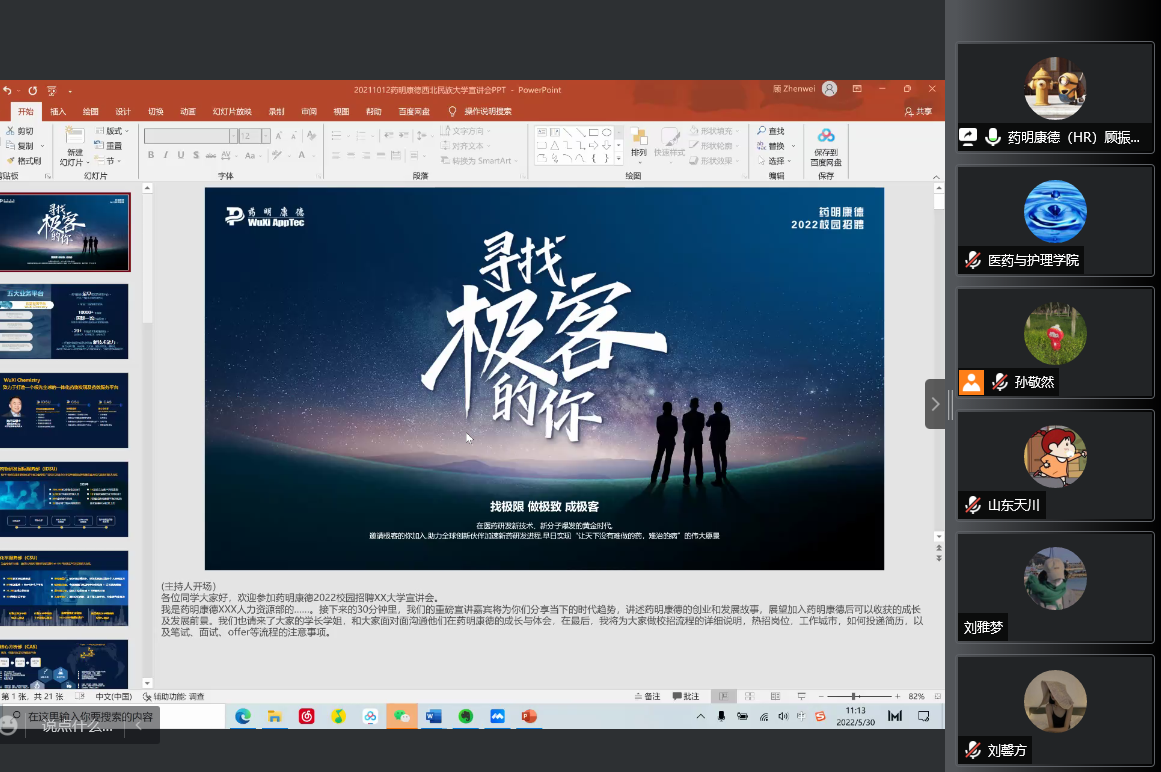The width and height of the screenshot is (1161, 772).
Task: Click the 新建幻灯片 new slide icon
Action: (75, 136)
